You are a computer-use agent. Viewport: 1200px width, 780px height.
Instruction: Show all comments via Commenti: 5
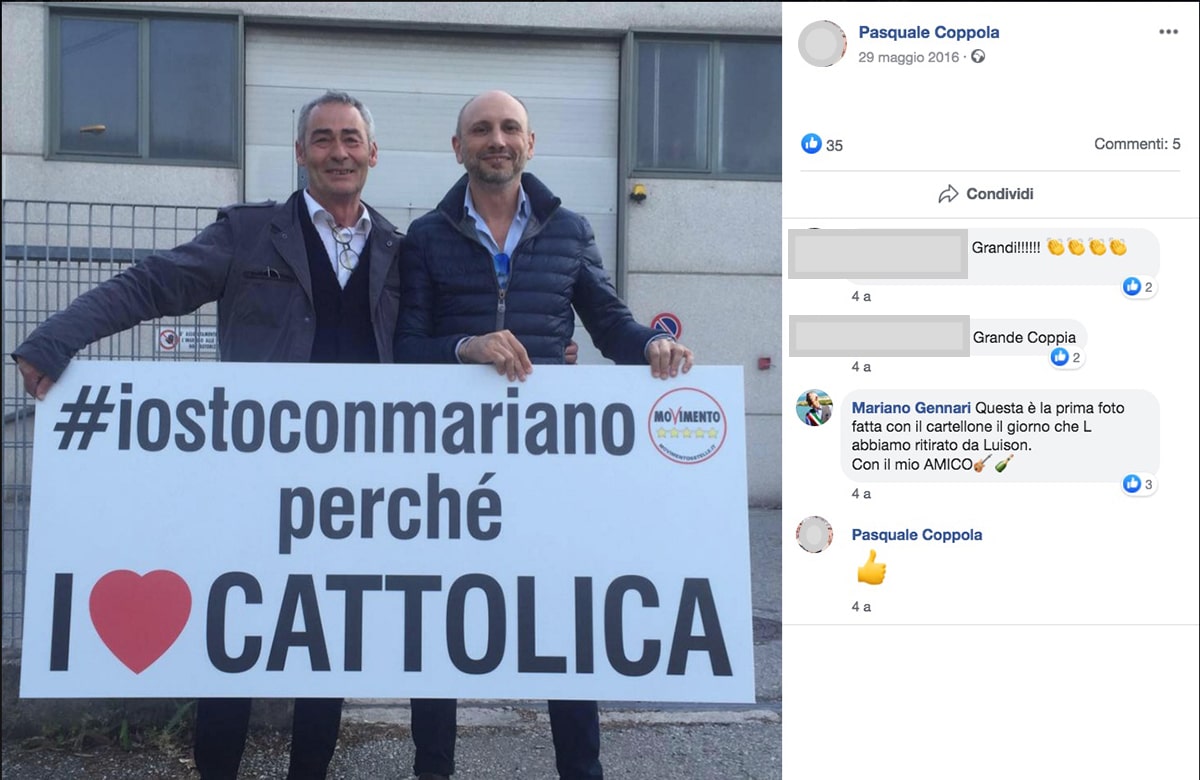coord(1137,144)
